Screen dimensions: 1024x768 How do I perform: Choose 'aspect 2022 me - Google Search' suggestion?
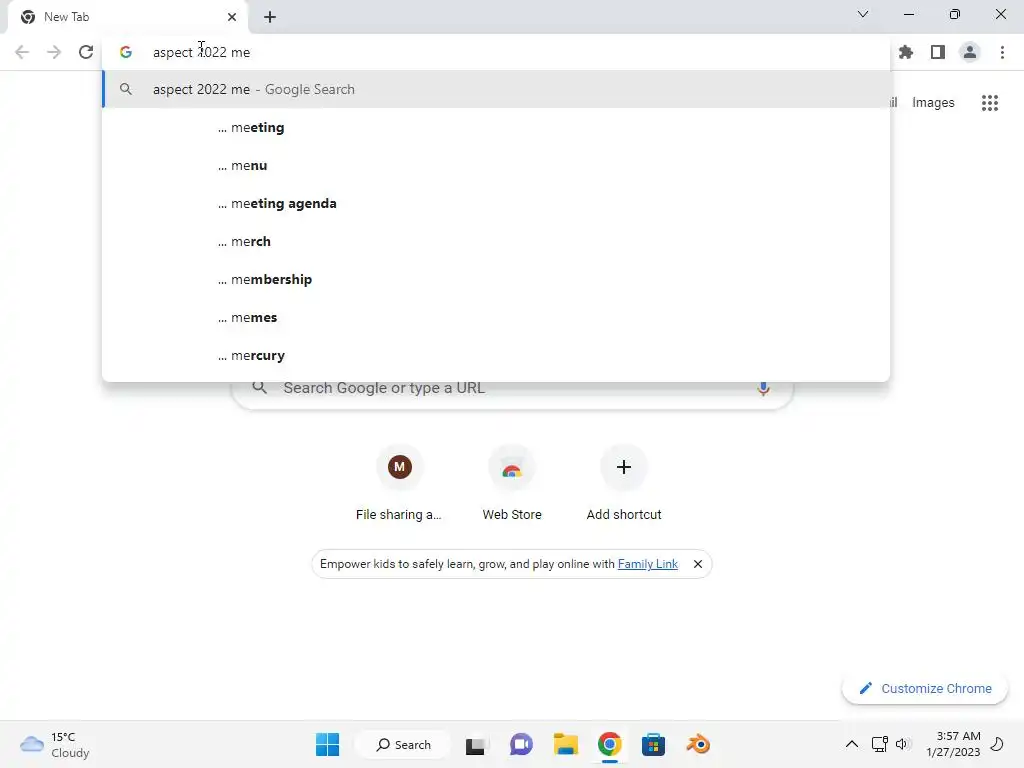coord(496,89)
